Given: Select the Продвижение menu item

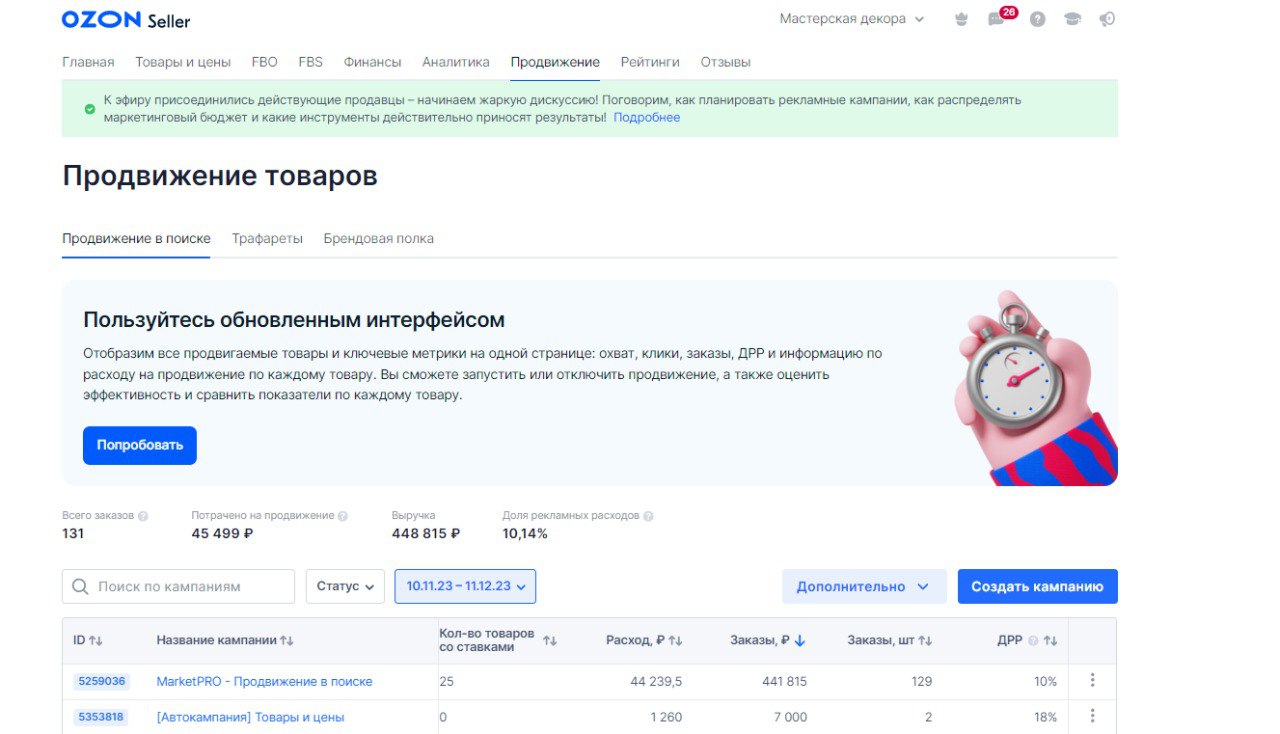Looking at the screenshot, I should [x=555, y=62].
